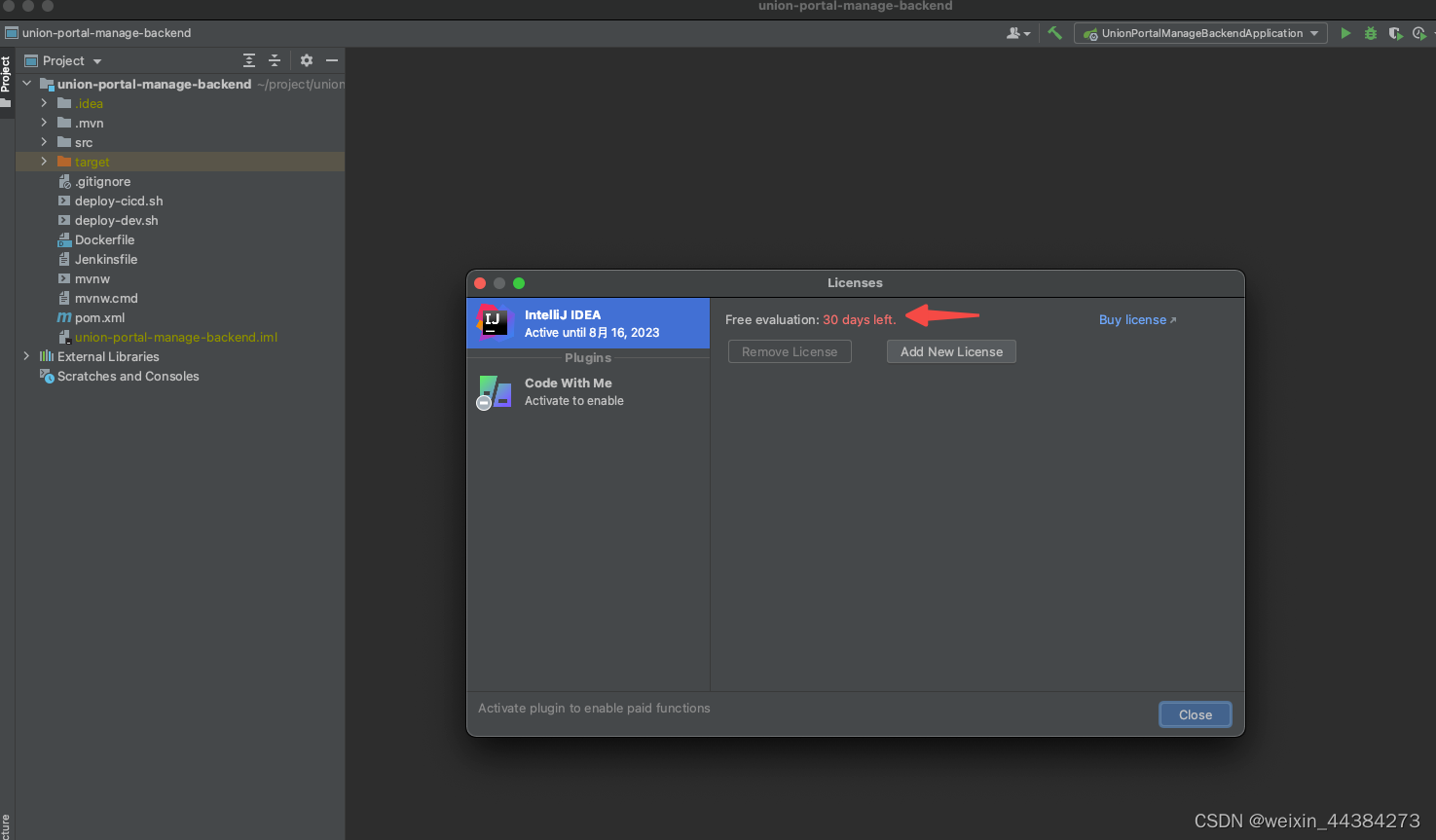Click the .mvn folder icon
This screenshot has width=1436, height=840.
coord(64,123)
